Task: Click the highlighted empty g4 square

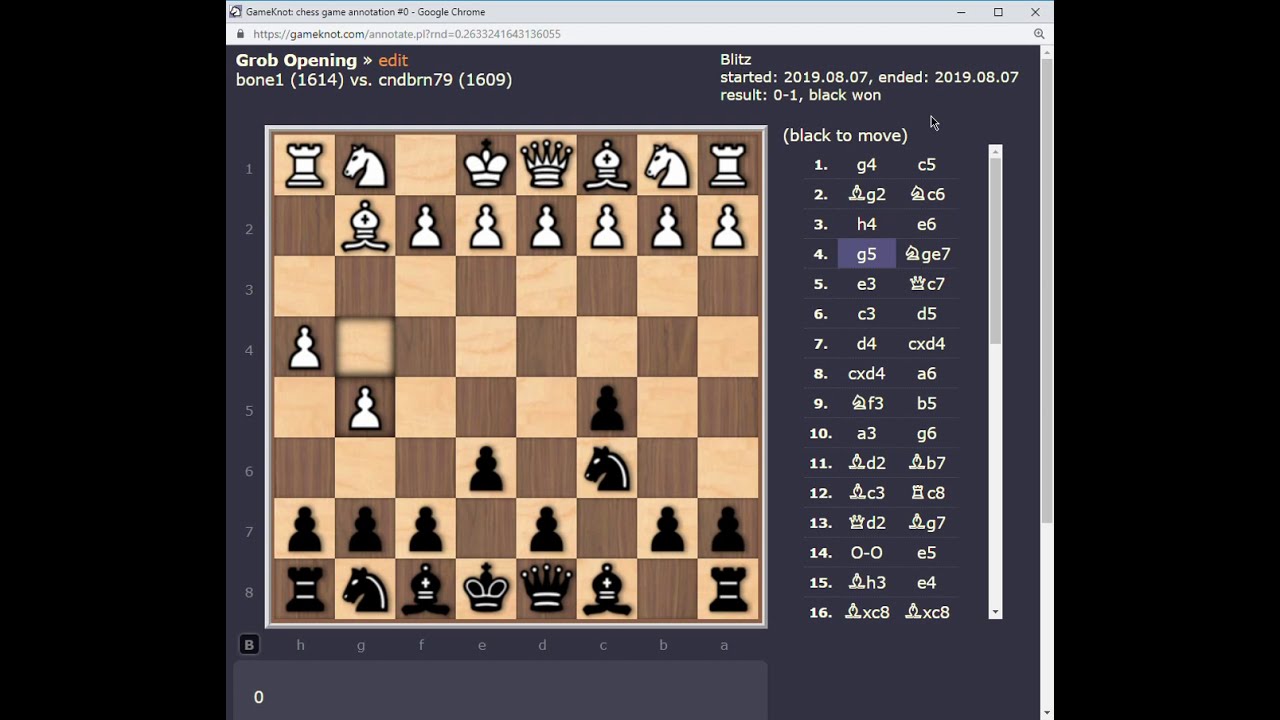Action: pyautogui.click(x=365, y=347)
